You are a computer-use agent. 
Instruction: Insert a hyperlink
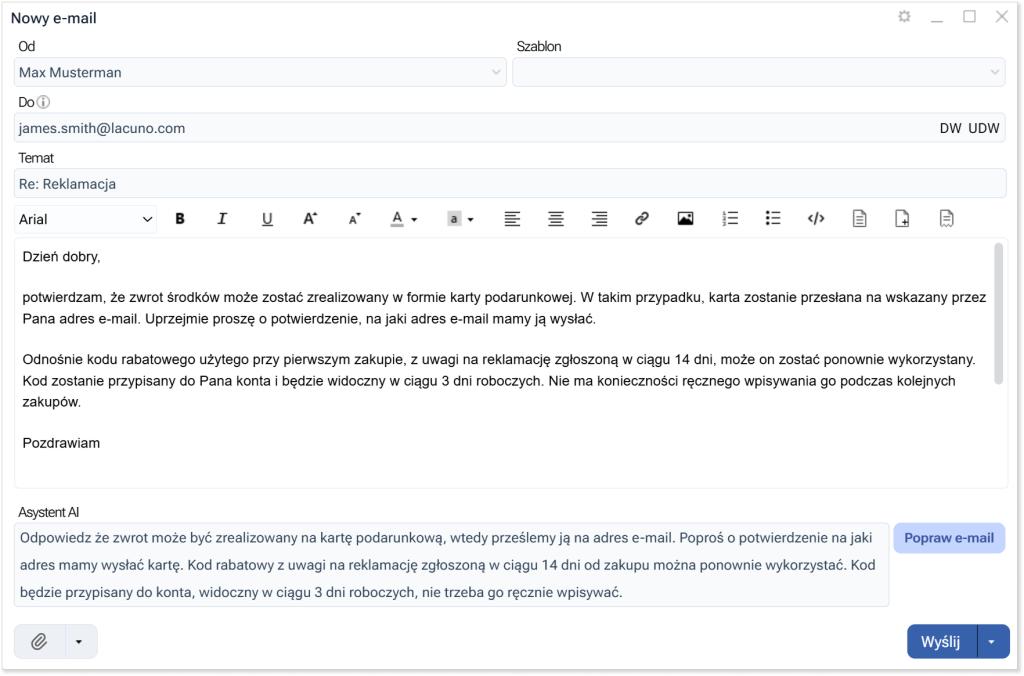[x=642, y=219]
